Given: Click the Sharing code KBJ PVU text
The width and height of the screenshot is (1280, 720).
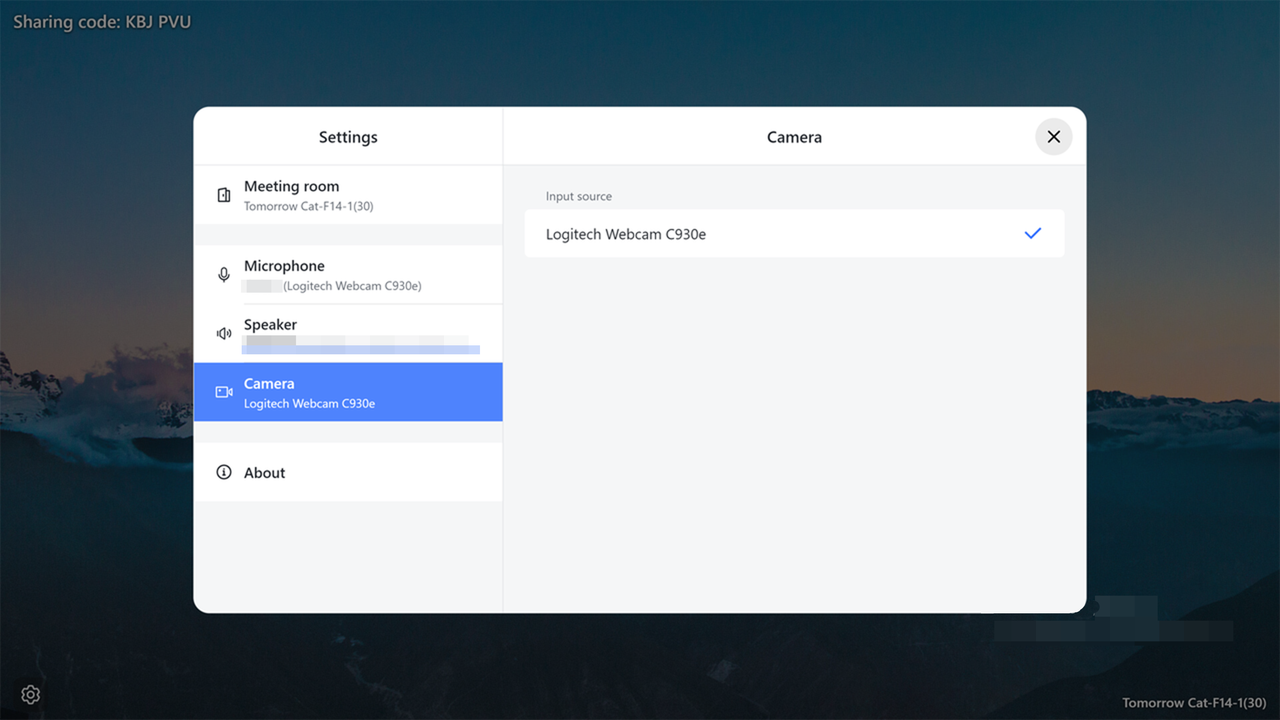Looking at the screenshot, I should pos(102,22).
